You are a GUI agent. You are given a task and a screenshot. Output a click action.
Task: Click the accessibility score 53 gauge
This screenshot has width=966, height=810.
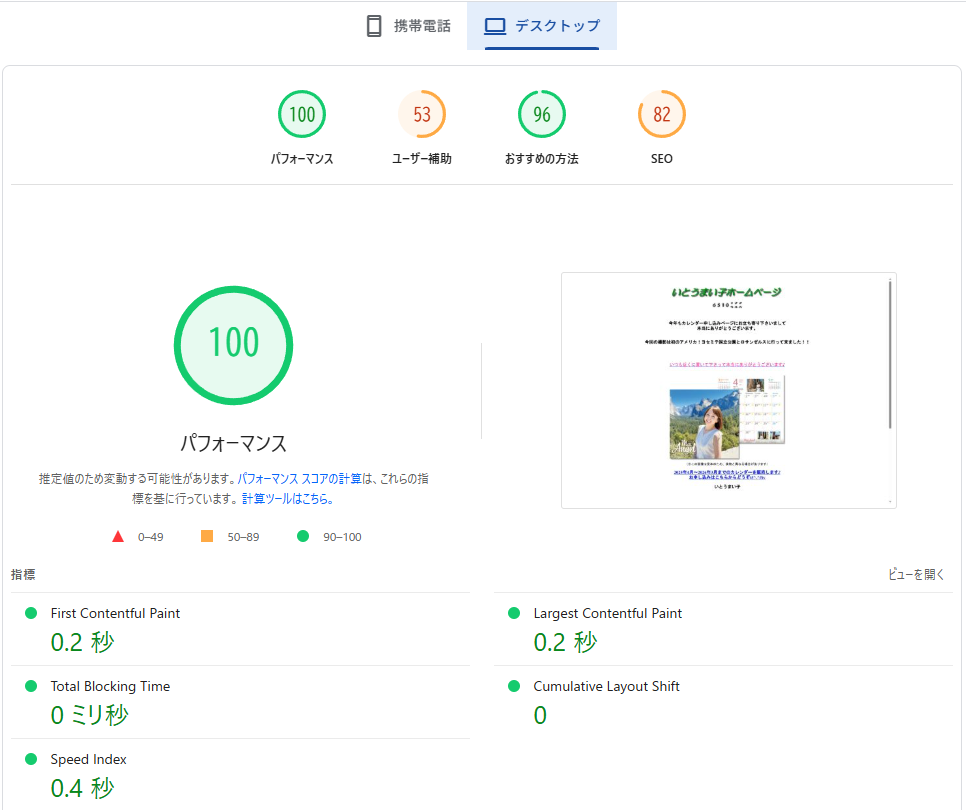pyautogui.click(x=422, y=114)
